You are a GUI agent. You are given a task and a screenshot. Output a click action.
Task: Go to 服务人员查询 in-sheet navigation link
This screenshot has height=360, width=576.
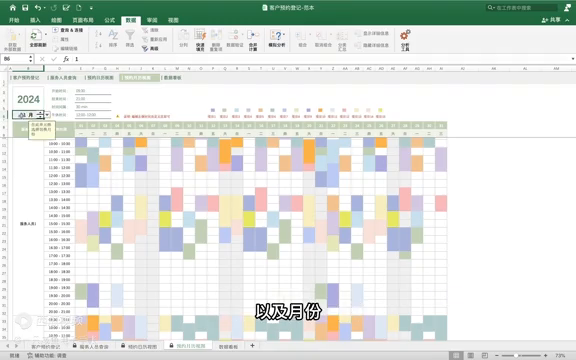(62, 78)
